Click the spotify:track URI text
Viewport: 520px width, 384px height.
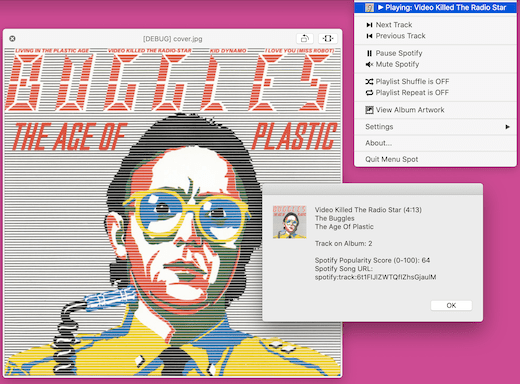(x=375, y=277)
